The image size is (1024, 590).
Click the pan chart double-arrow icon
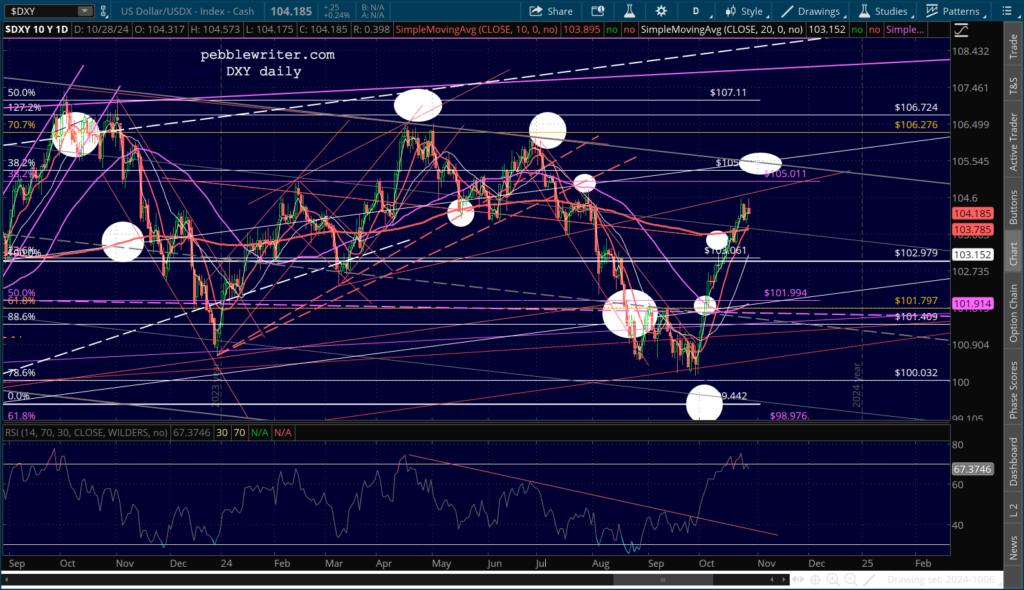point(798,580)
